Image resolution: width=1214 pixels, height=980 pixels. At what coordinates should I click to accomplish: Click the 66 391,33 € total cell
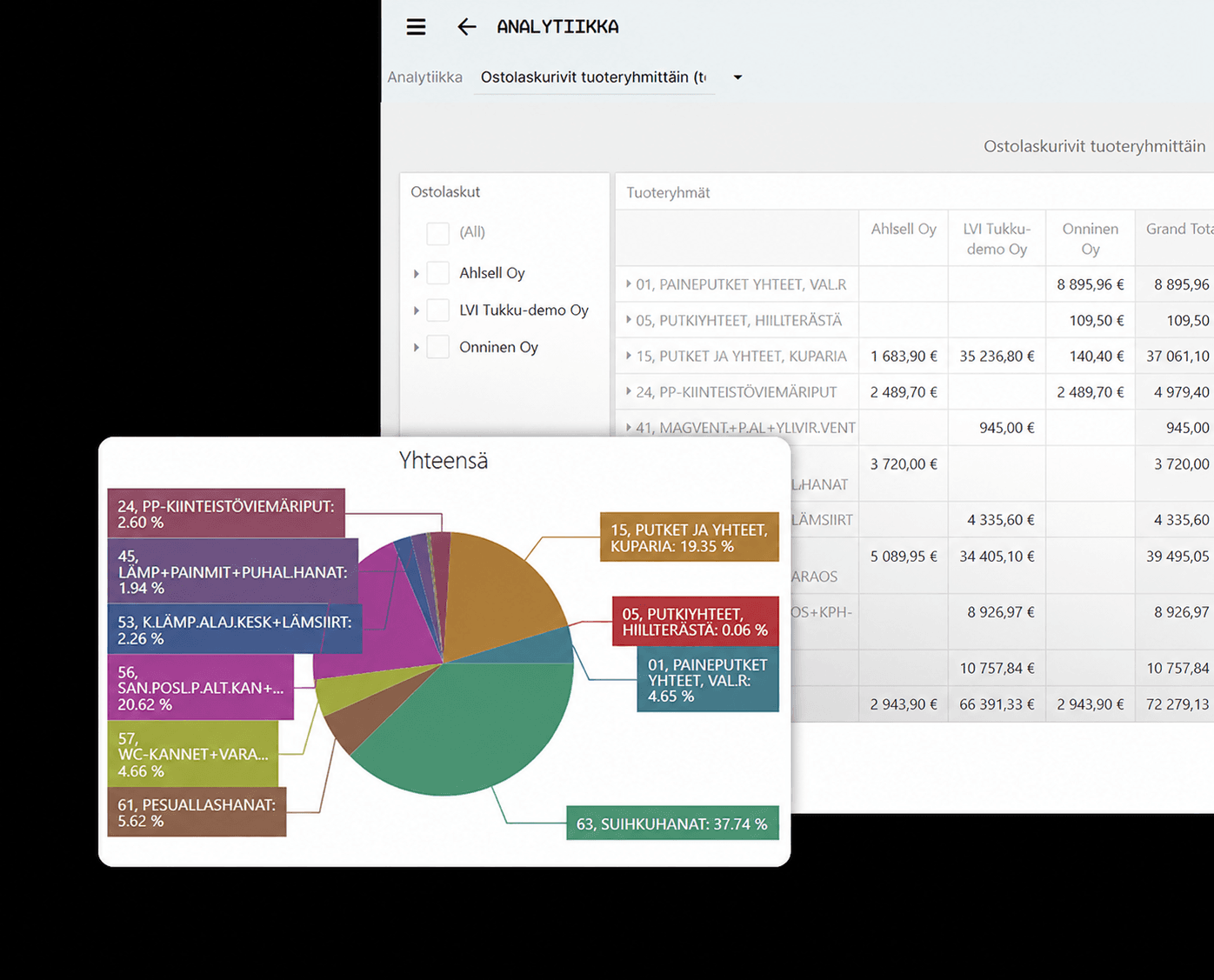(997, 704)
